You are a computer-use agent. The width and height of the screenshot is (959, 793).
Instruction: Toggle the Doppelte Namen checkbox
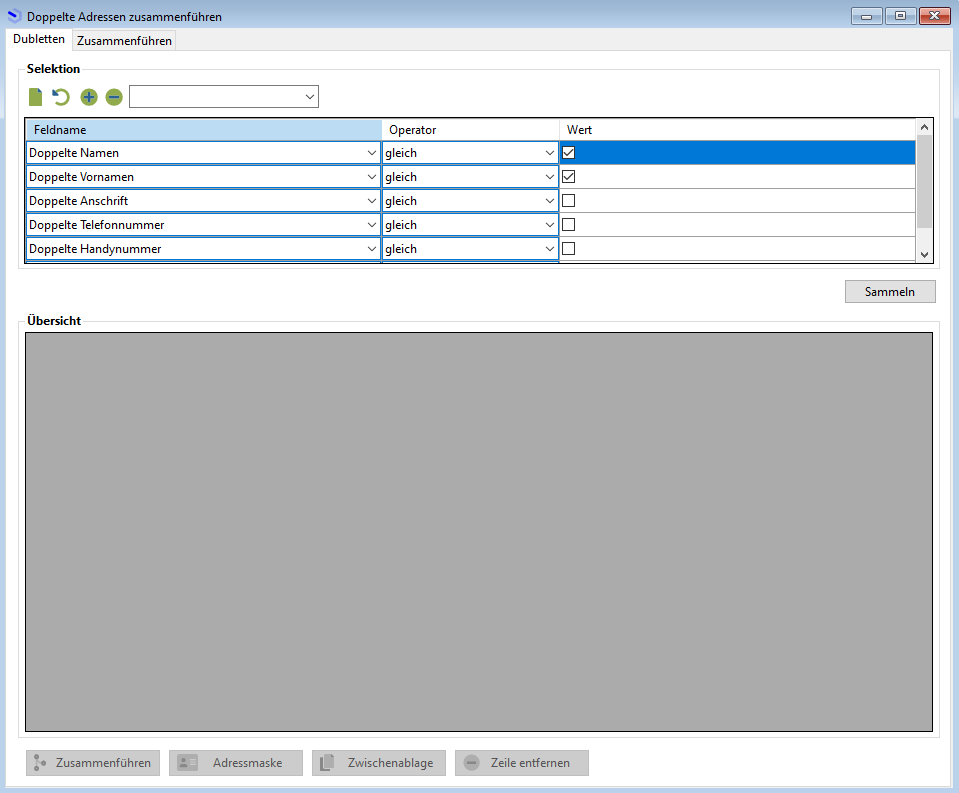click(568, 153)
